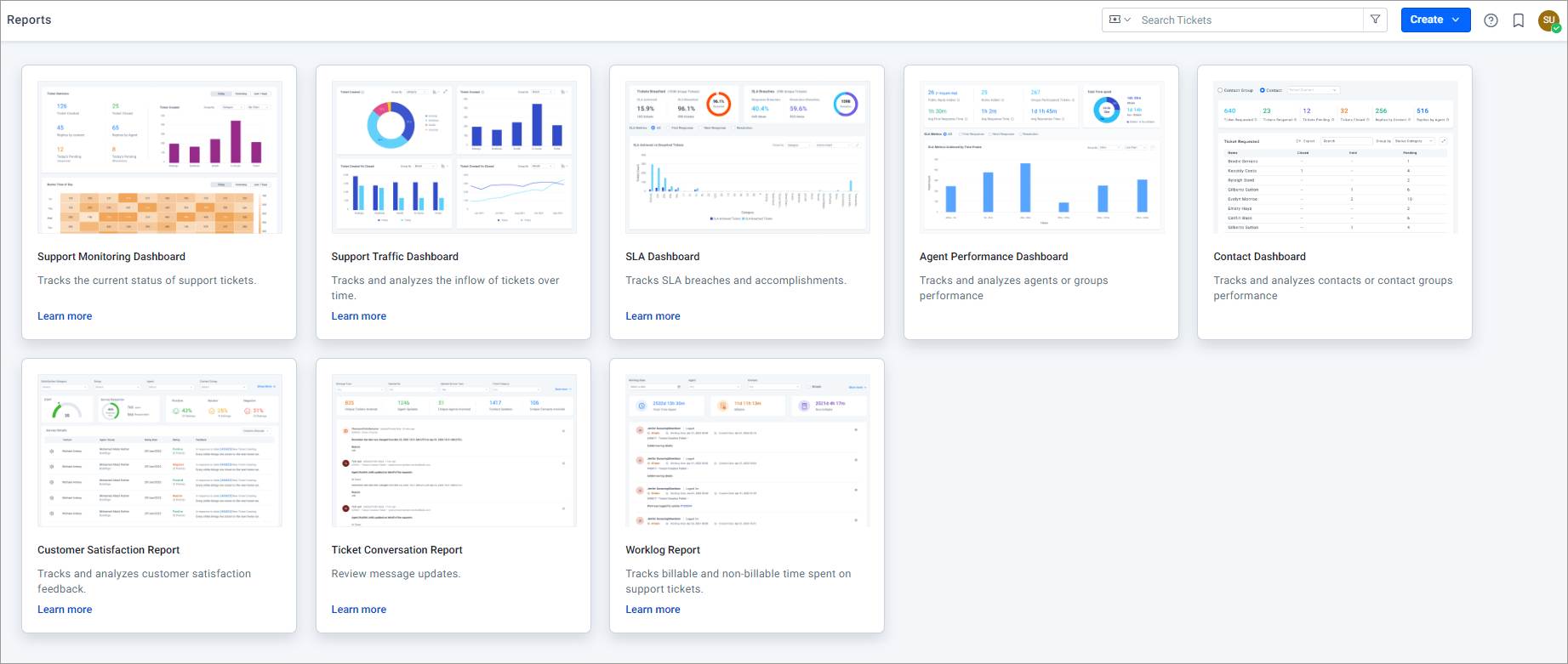This screenshot has width=1568, height=664.
Task: Open Ticket Conversation Report thumbnail
Action: coord(453,451)
